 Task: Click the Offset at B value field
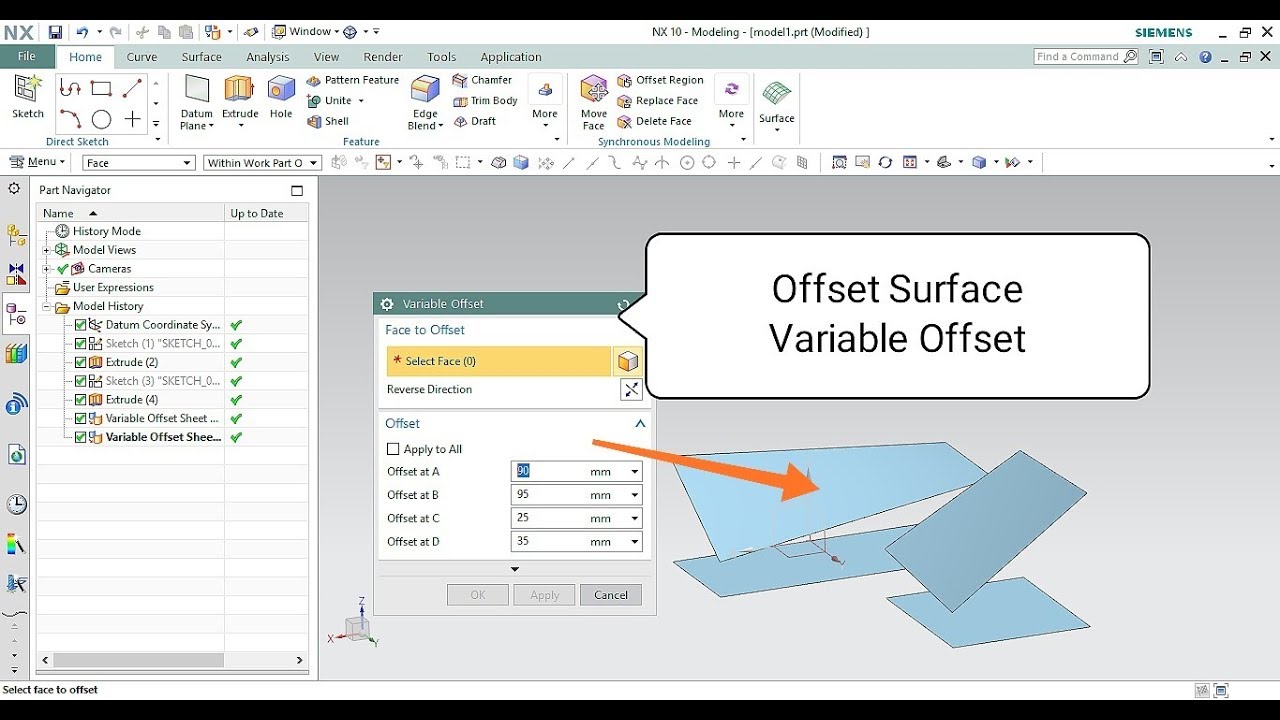click(x=550, y=495)
